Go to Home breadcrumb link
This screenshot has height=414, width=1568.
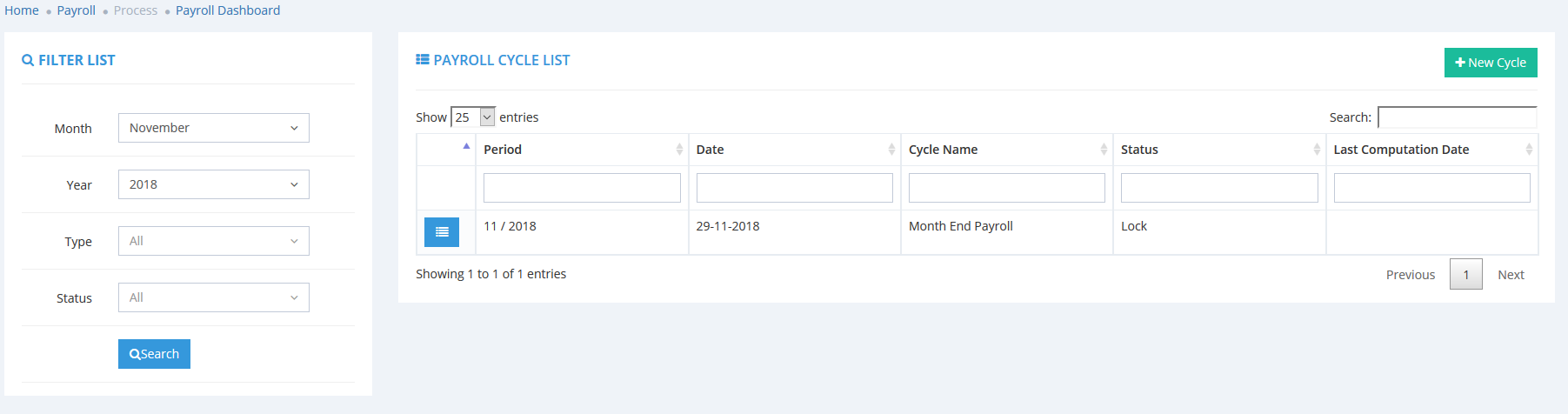(22, 10)
